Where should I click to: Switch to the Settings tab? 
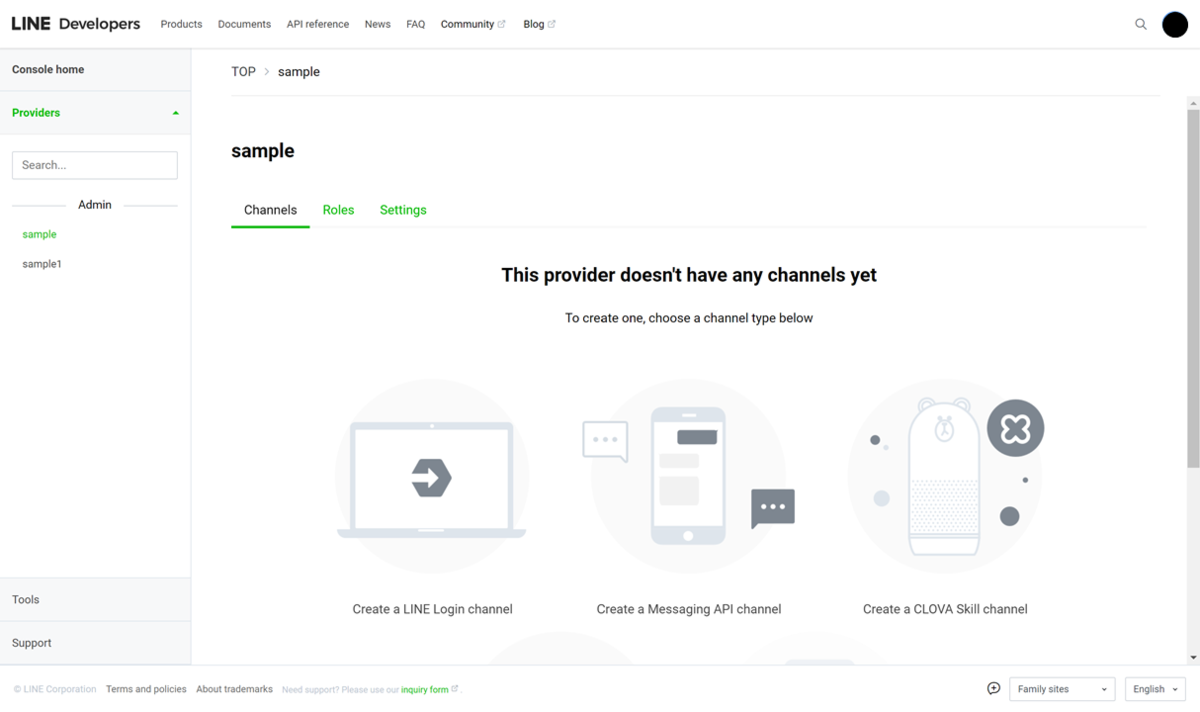tap(403, 210)
